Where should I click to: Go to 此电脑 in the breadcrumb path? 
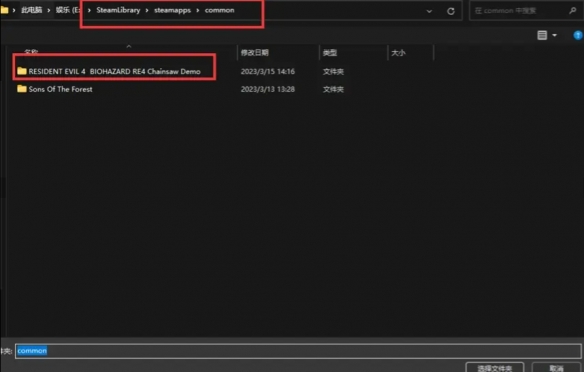(32, 10)
